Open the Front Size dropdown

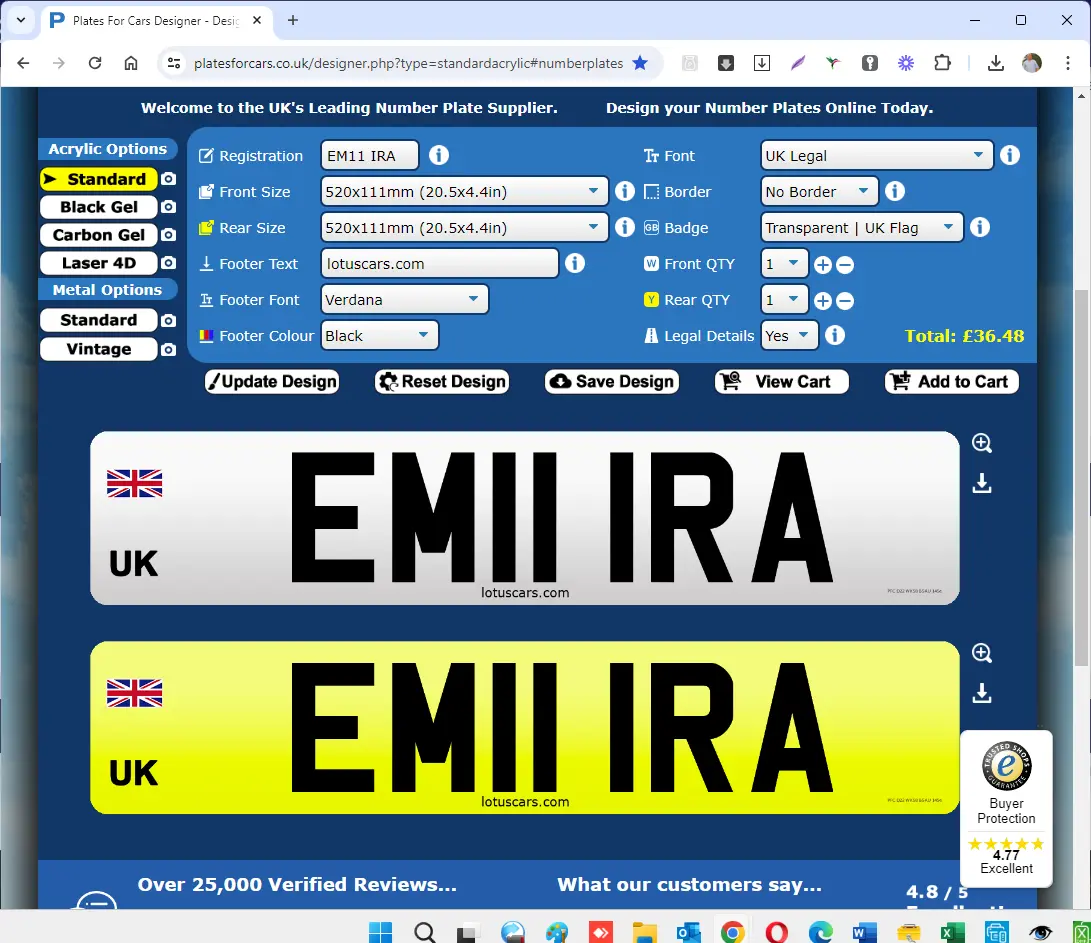click(x=465, y=192)
